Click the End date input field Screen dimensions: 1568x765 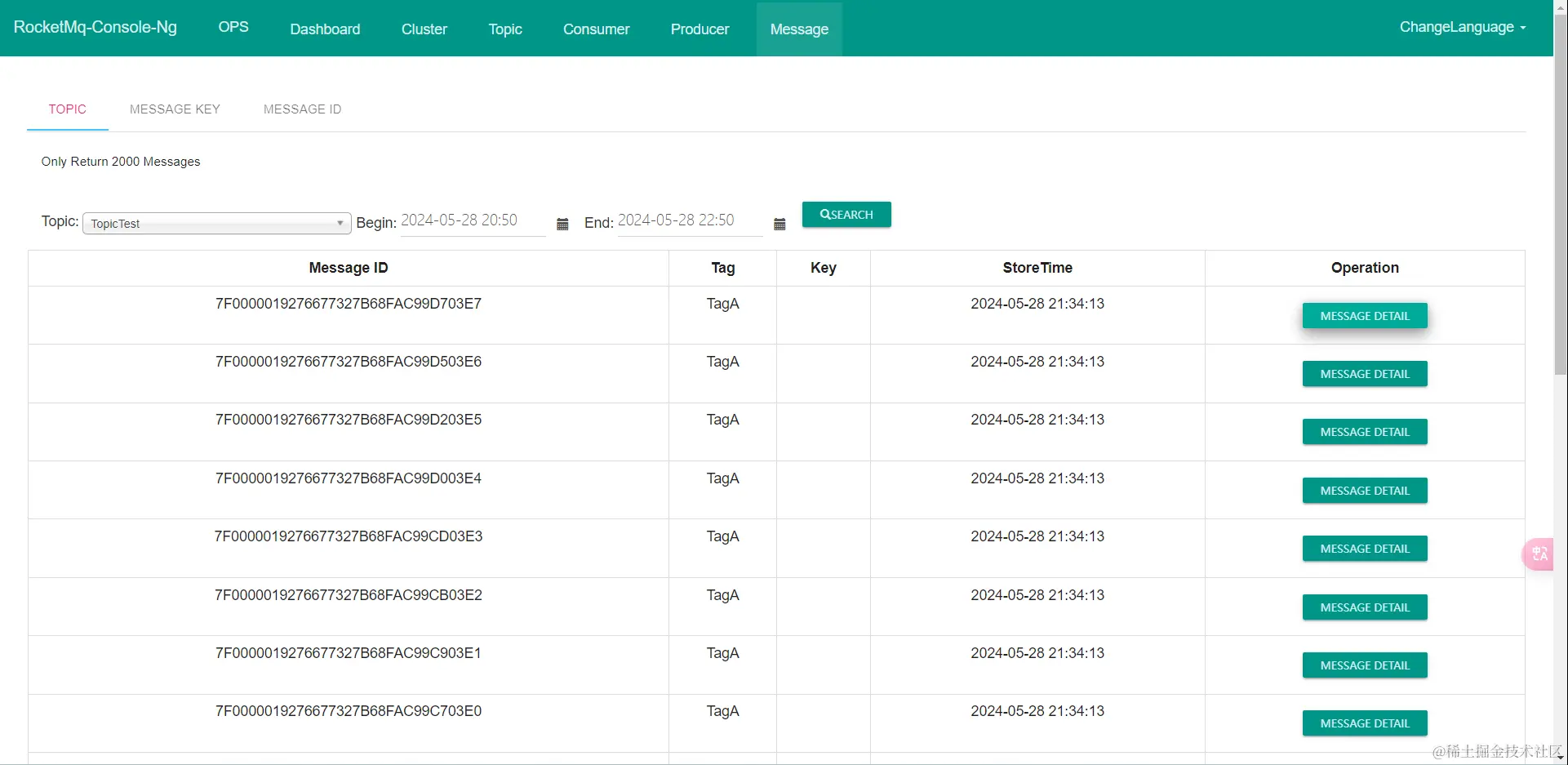coord(690,221)
